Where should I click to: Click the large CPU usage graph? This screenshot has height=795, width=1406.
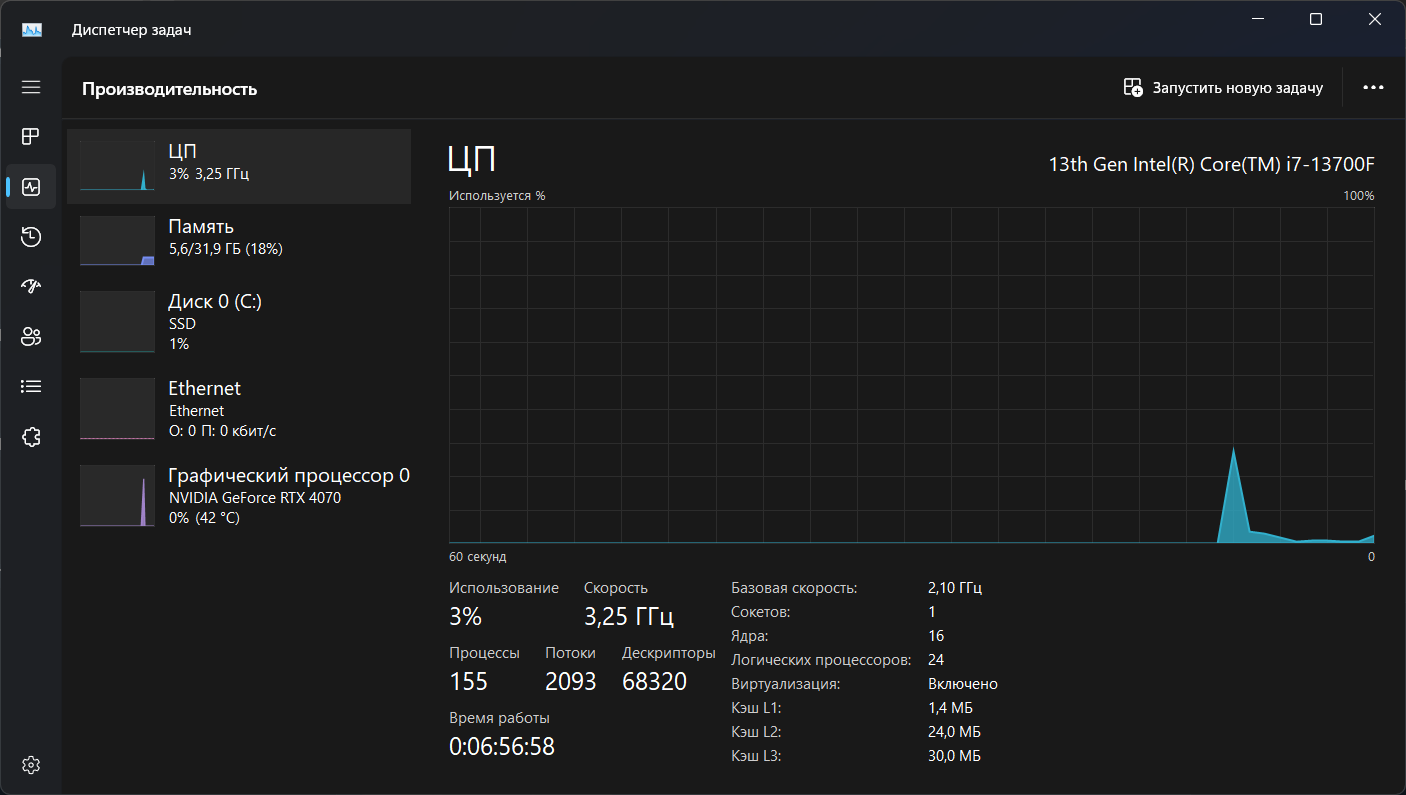tap(912, 375)
